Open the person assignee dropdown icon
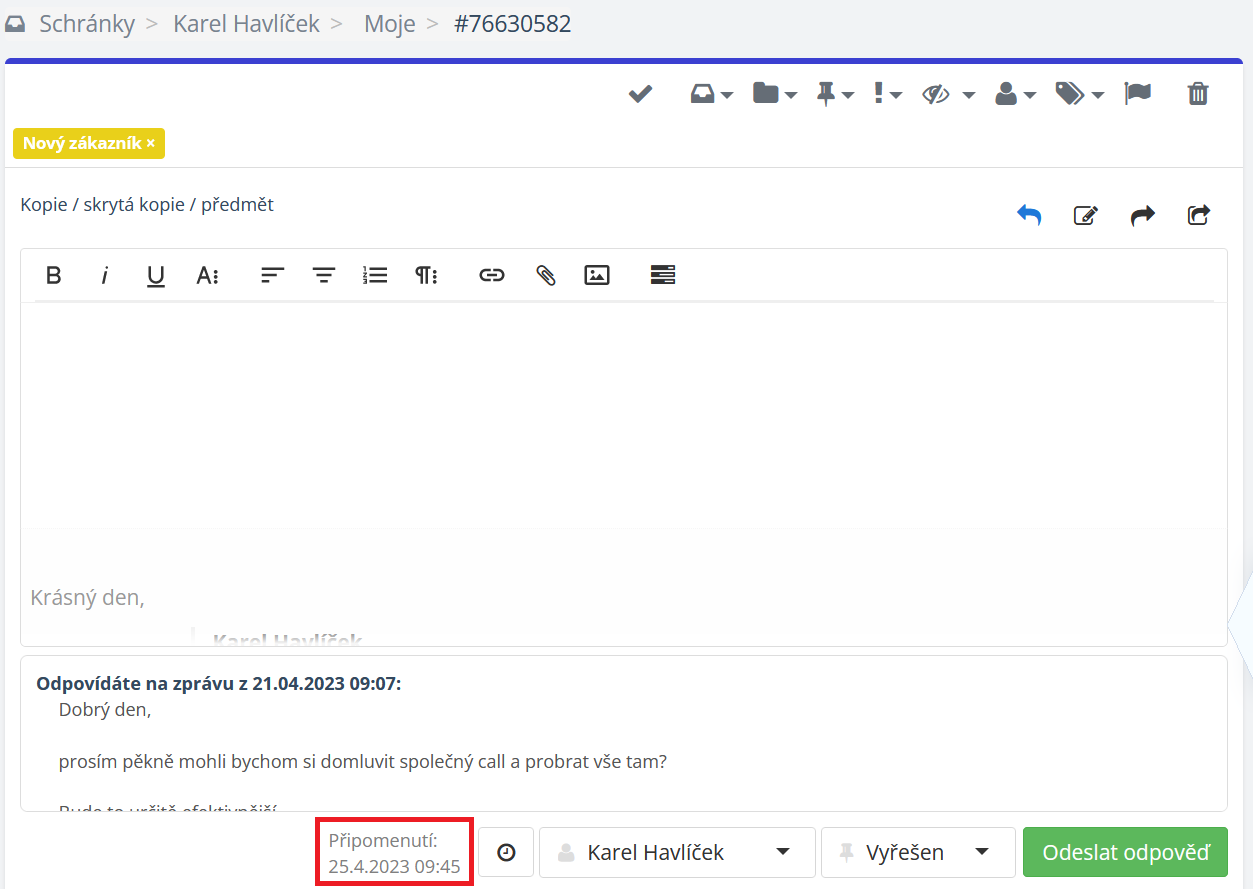The width and height of the screenshot is (1253, 889). tap(1015, 94)
